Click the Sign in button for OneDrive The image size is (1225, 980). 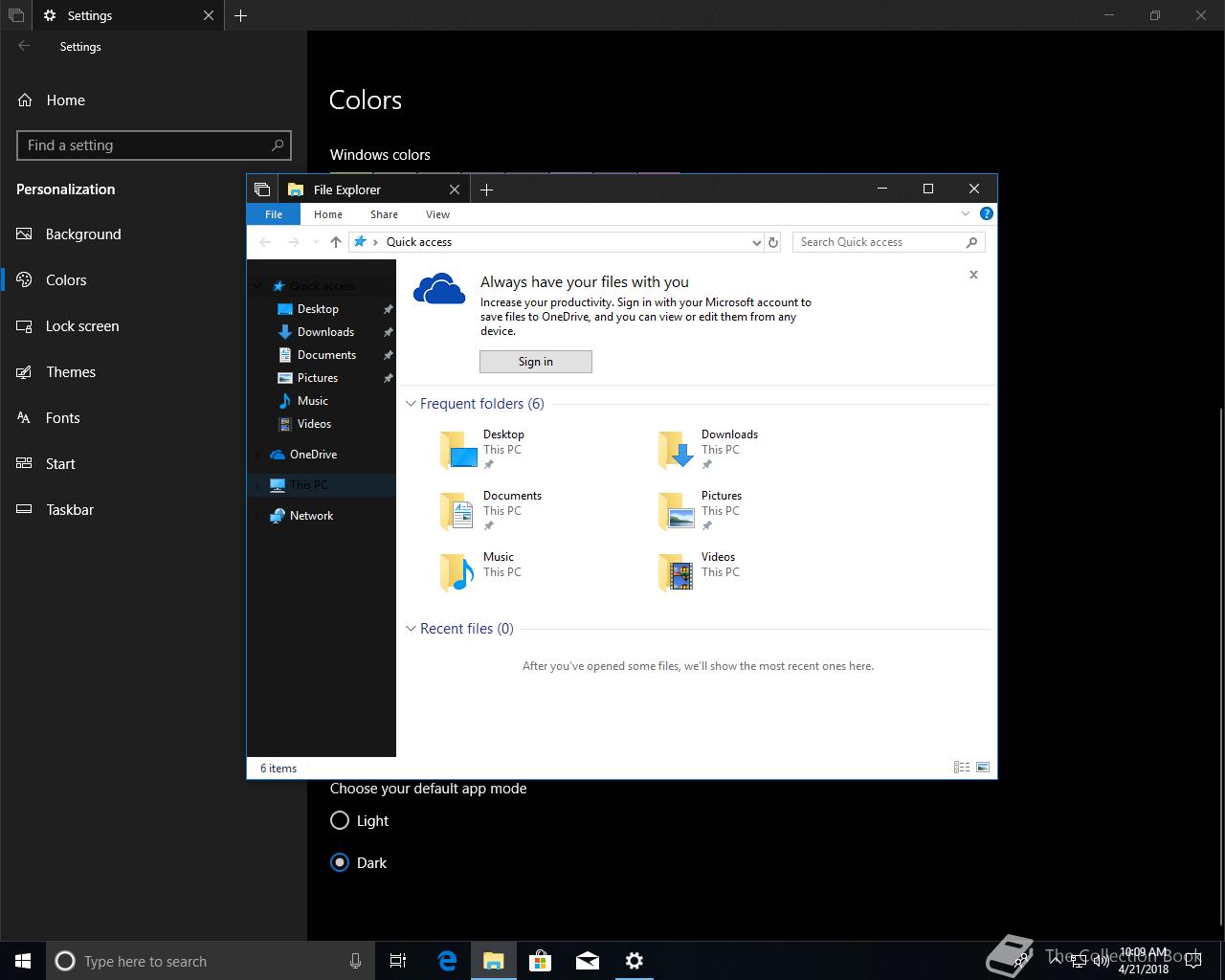(x=536, y=362)
